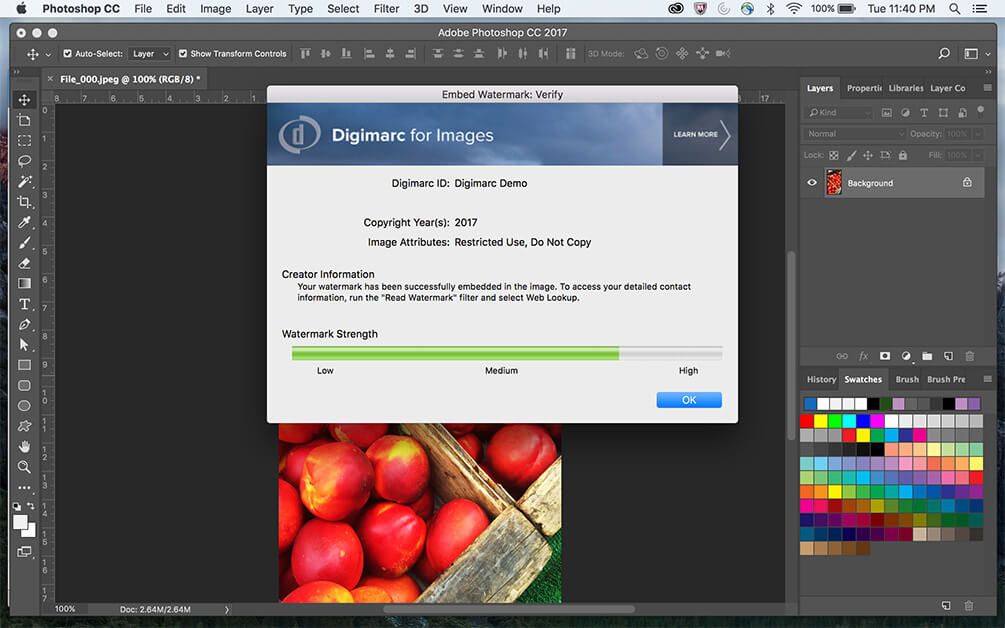The height and width of the screenshot is (628, 1005).
Task: Select the Horizontal Type tool
Action: tap(24, 304)
